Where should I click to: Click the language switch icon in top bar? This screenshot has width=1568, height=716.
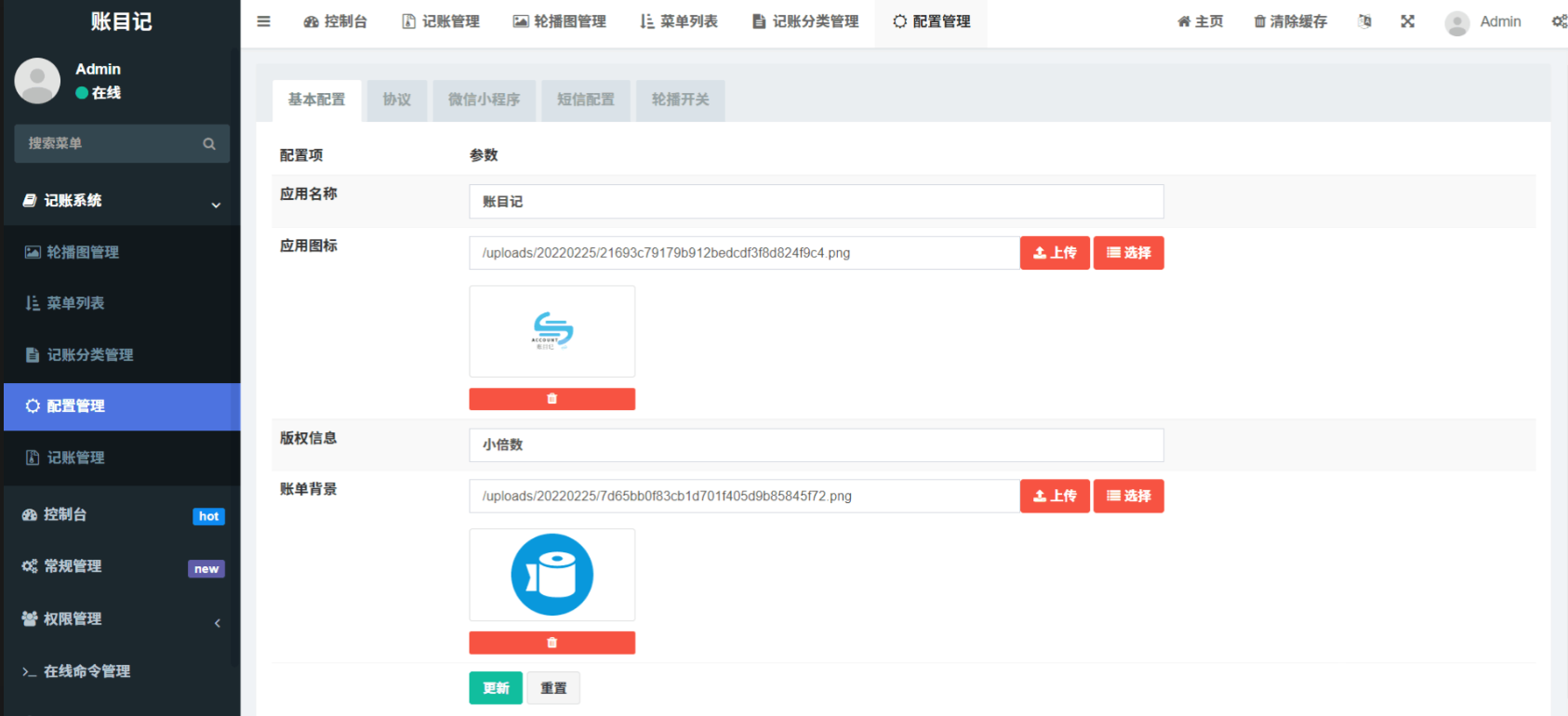tap(1364, 21)
